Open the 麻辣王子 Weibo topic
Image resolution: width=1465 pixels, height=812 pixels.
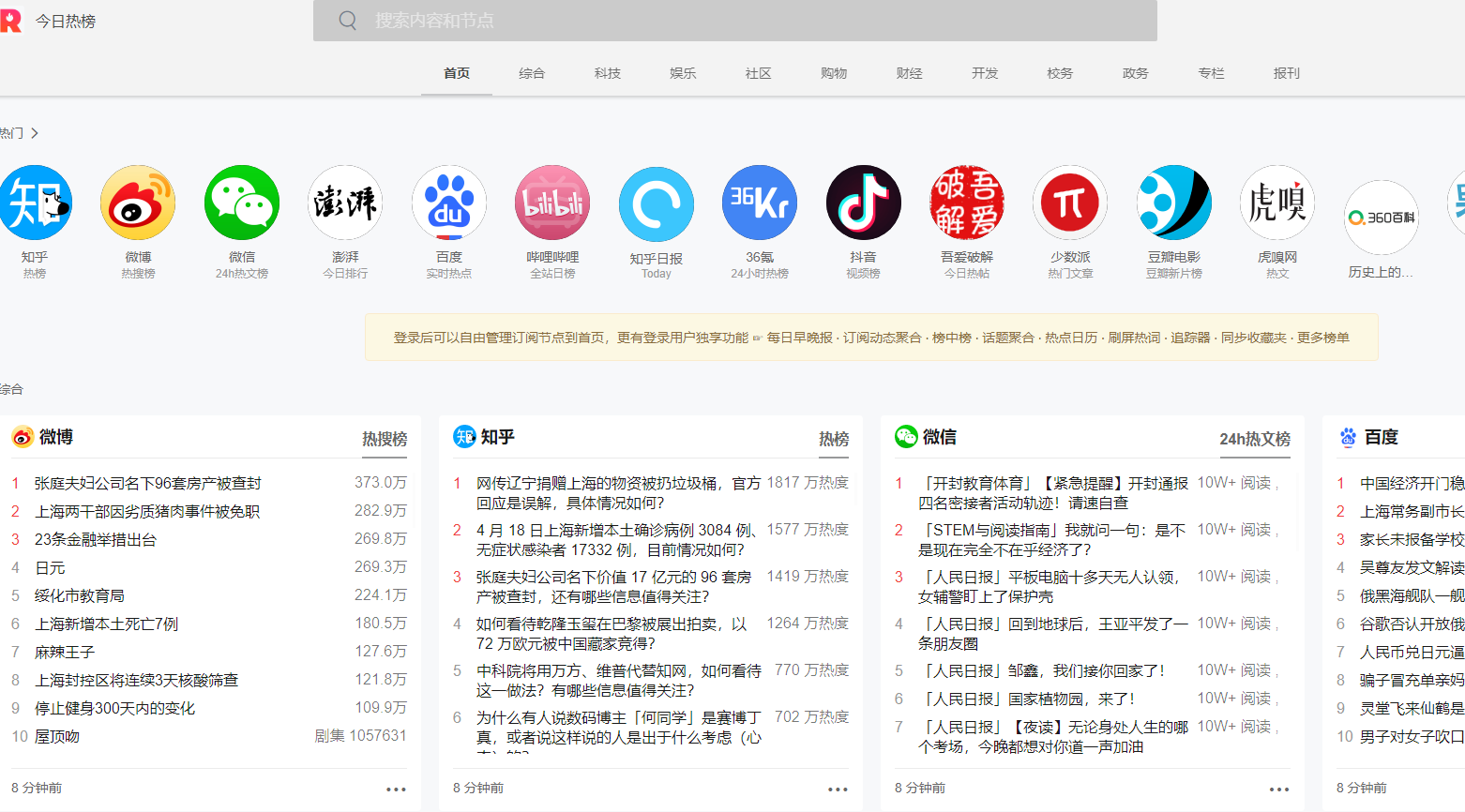point(65,652)
